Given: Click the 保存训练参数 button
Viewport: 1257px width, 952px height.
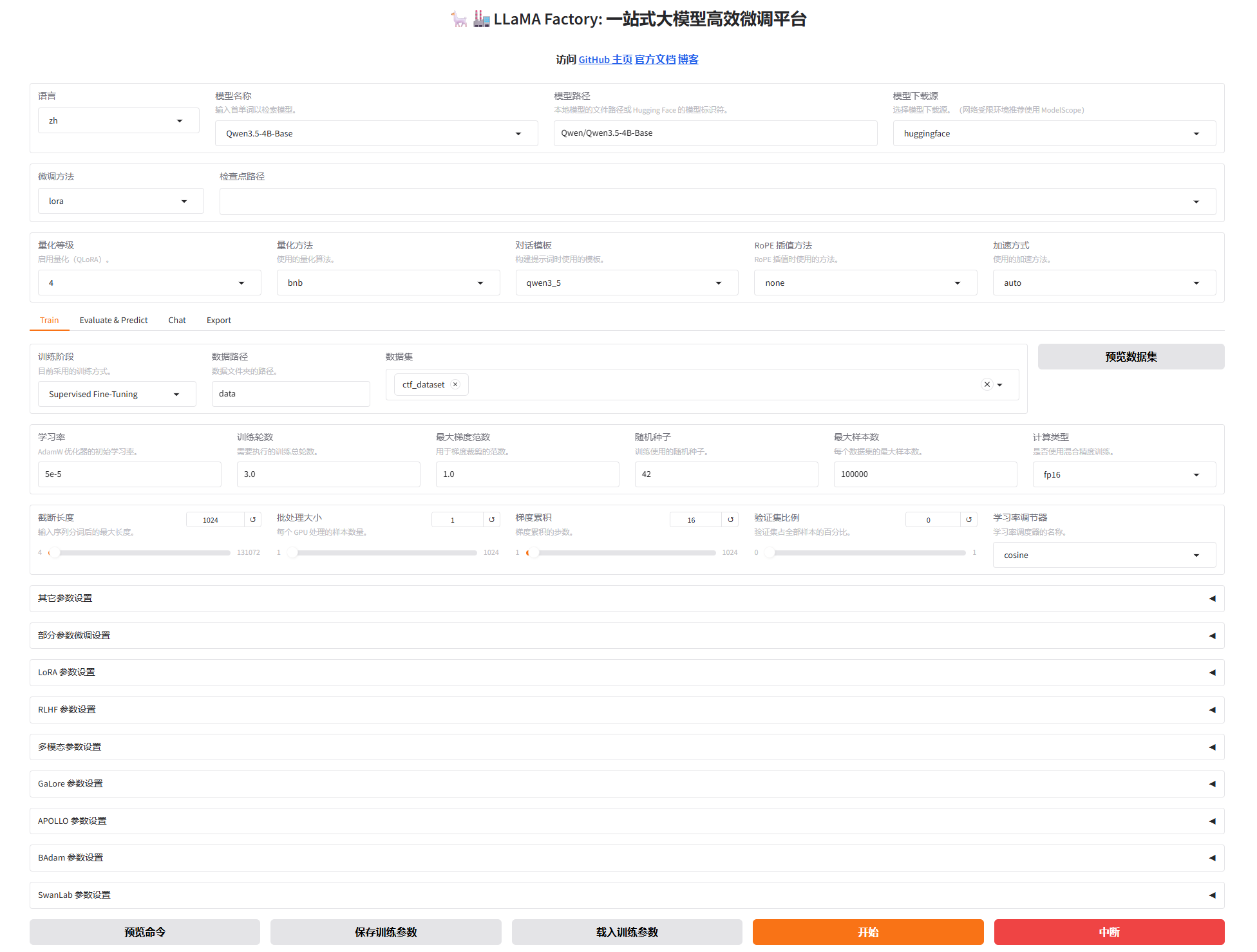Looking at the screenshot, I should click(386, 932).
